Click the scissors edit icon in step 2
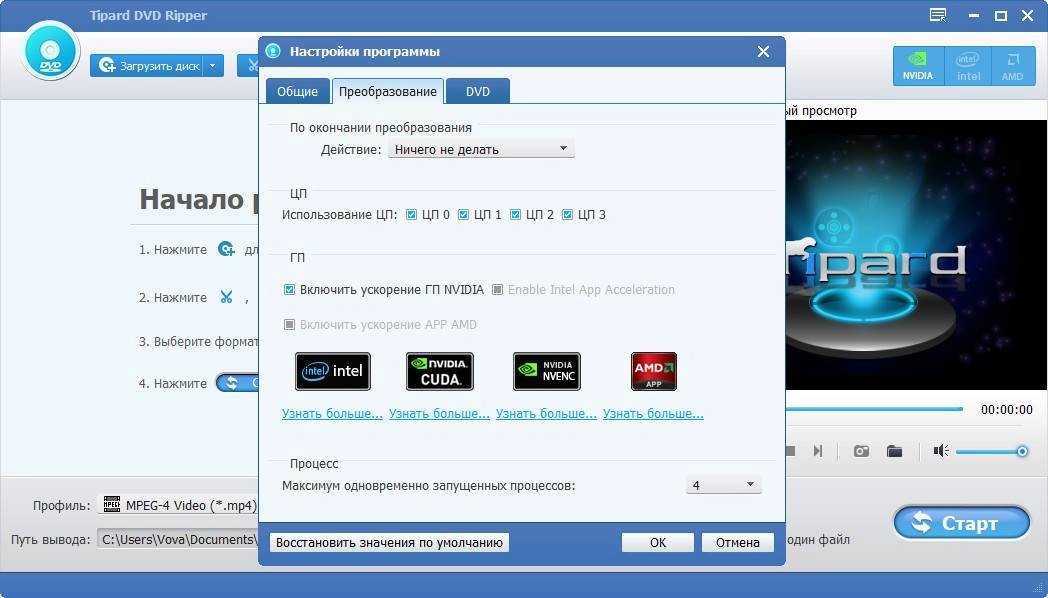 pos(227,297)
